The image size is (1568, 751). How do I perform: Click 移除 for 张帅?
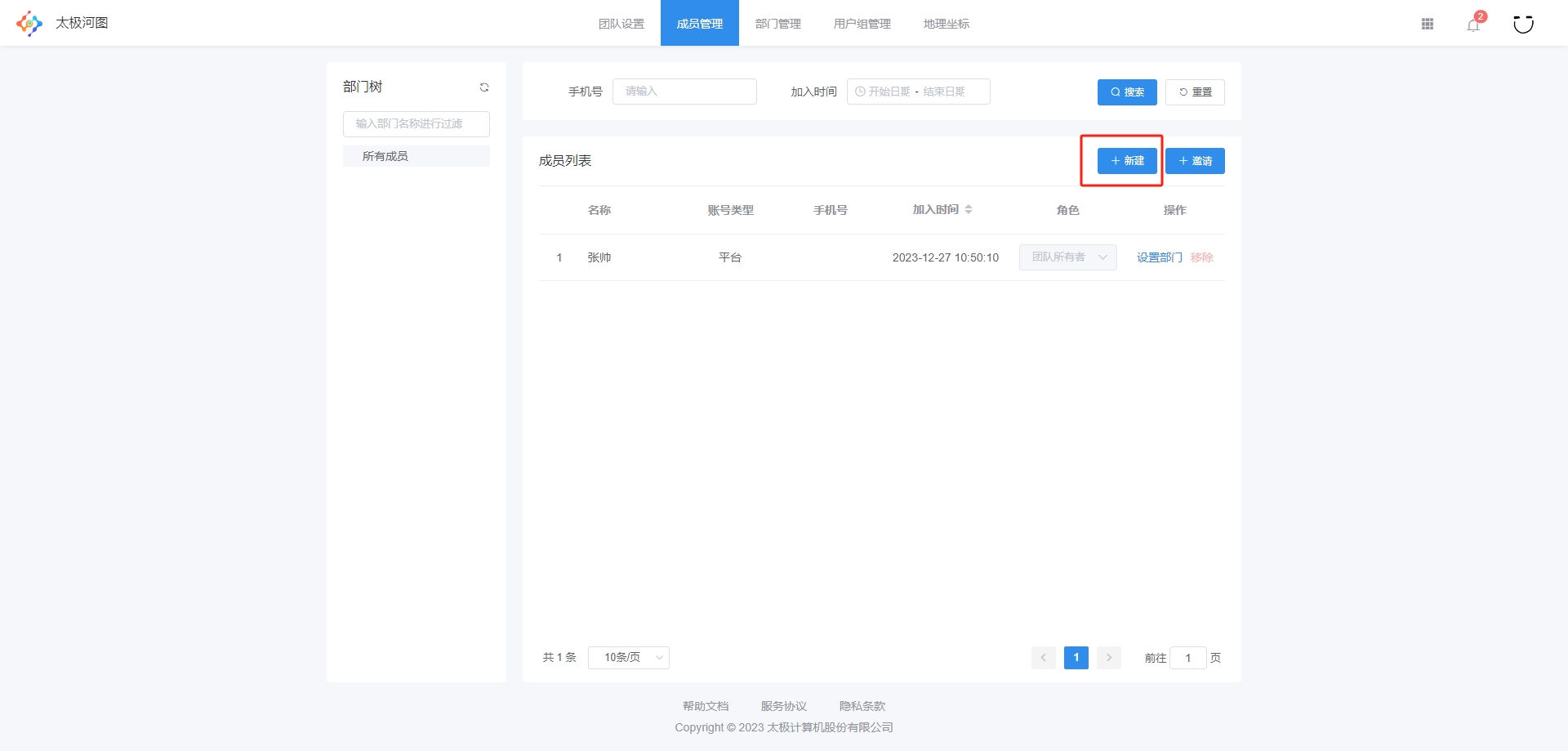[1202, 257]
